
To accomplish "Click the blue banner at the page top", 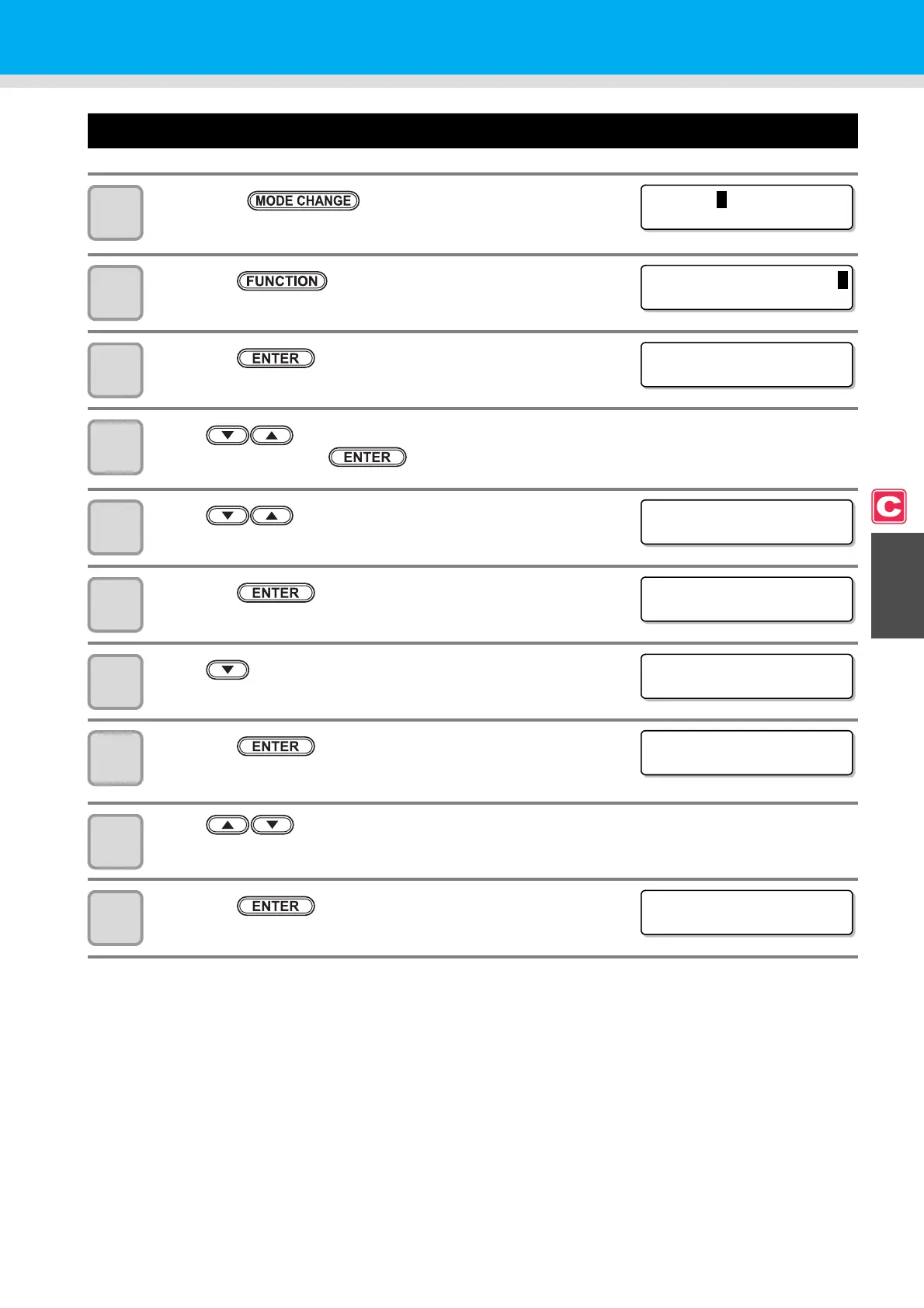I will [462, 37].
